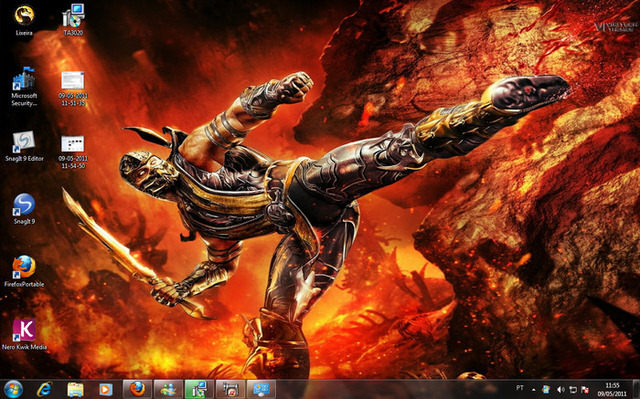Open Windows Explorer folder on taskbar

tap(75, 389)
